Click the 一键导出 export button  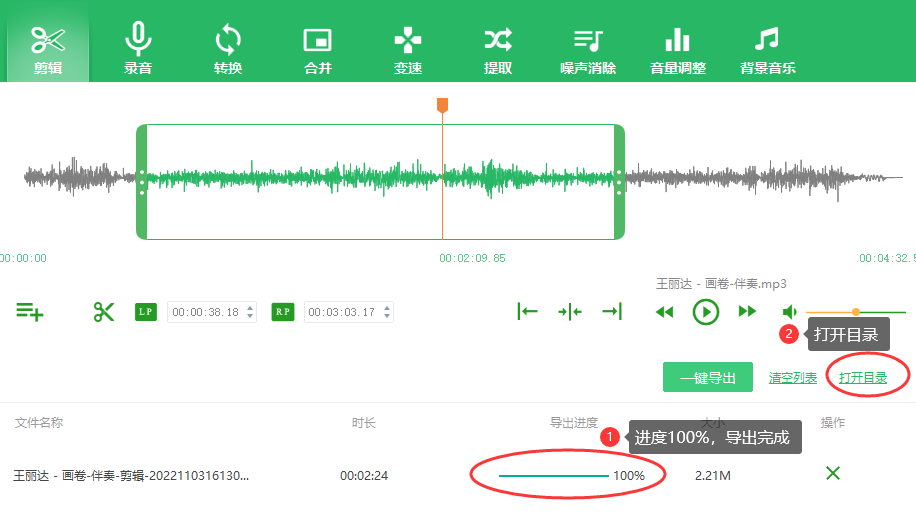pyautogui.click(x=708, y=378)
